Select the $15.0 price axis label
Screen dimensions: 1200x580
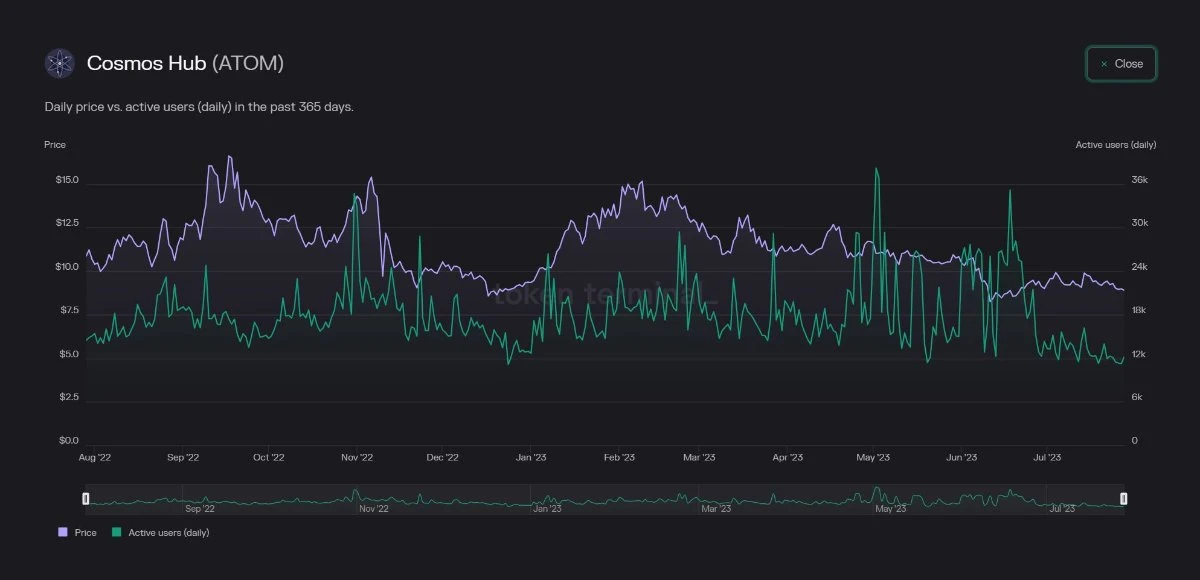67,181
